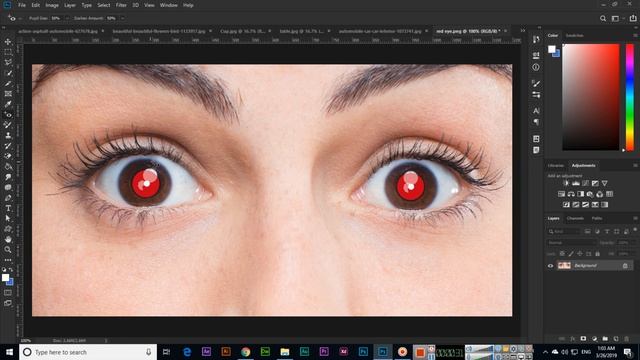Select the Red Eye tool in toolbar

click(8, 115)
